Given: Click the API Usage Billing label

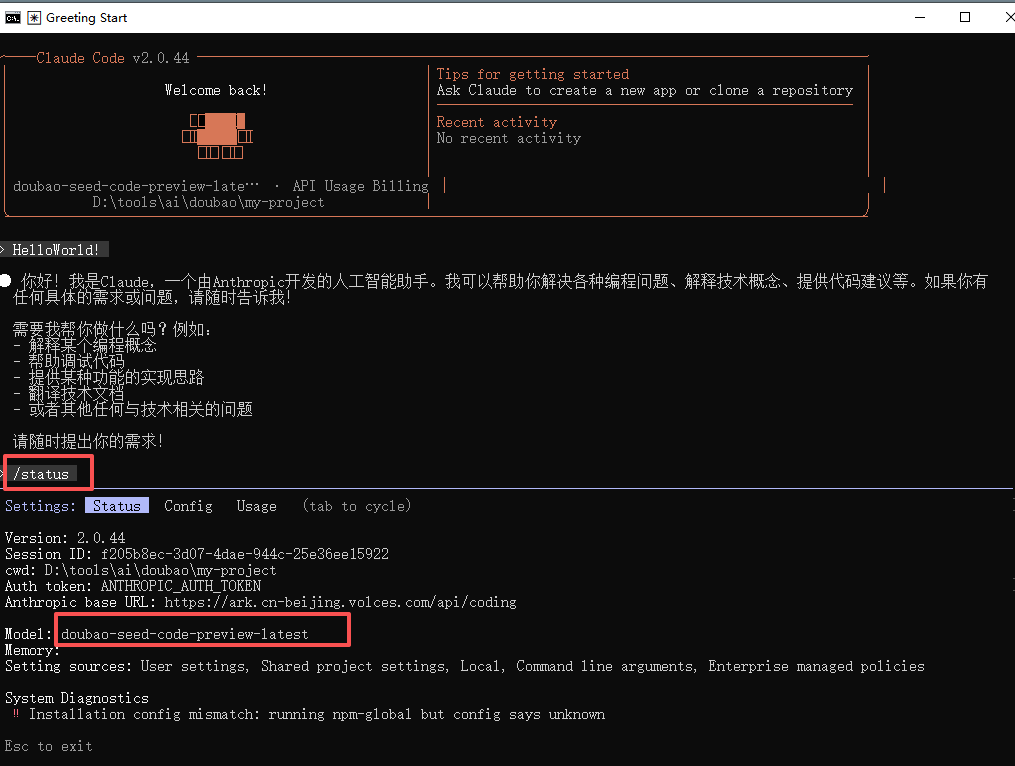Looking at the screenshot, I should coord(361,186).
